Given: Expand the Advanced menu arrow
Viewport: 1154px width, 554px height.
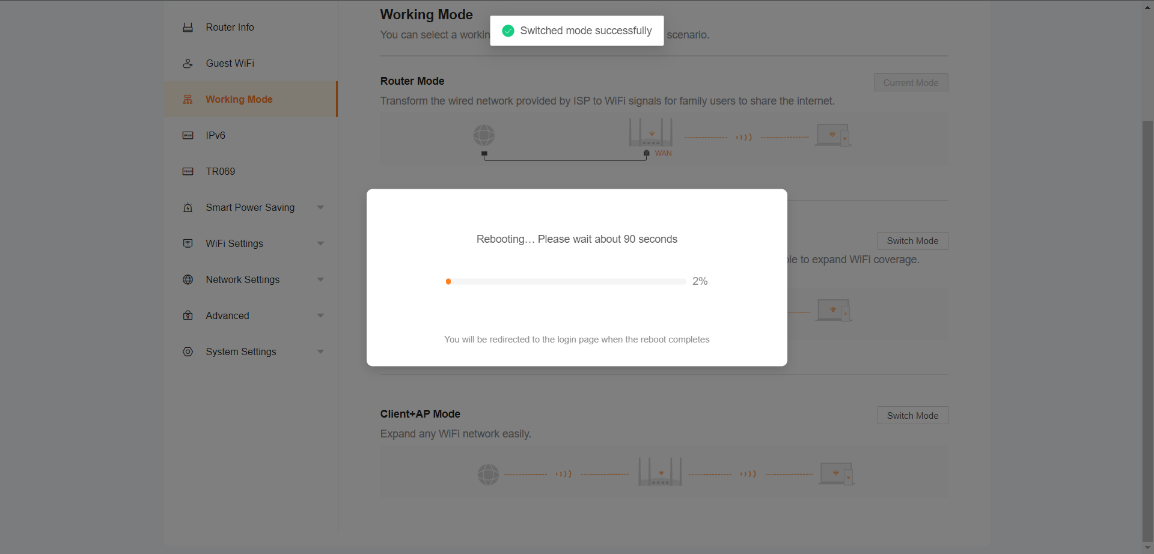Looking at the screenshot, I should click(320, 316).
